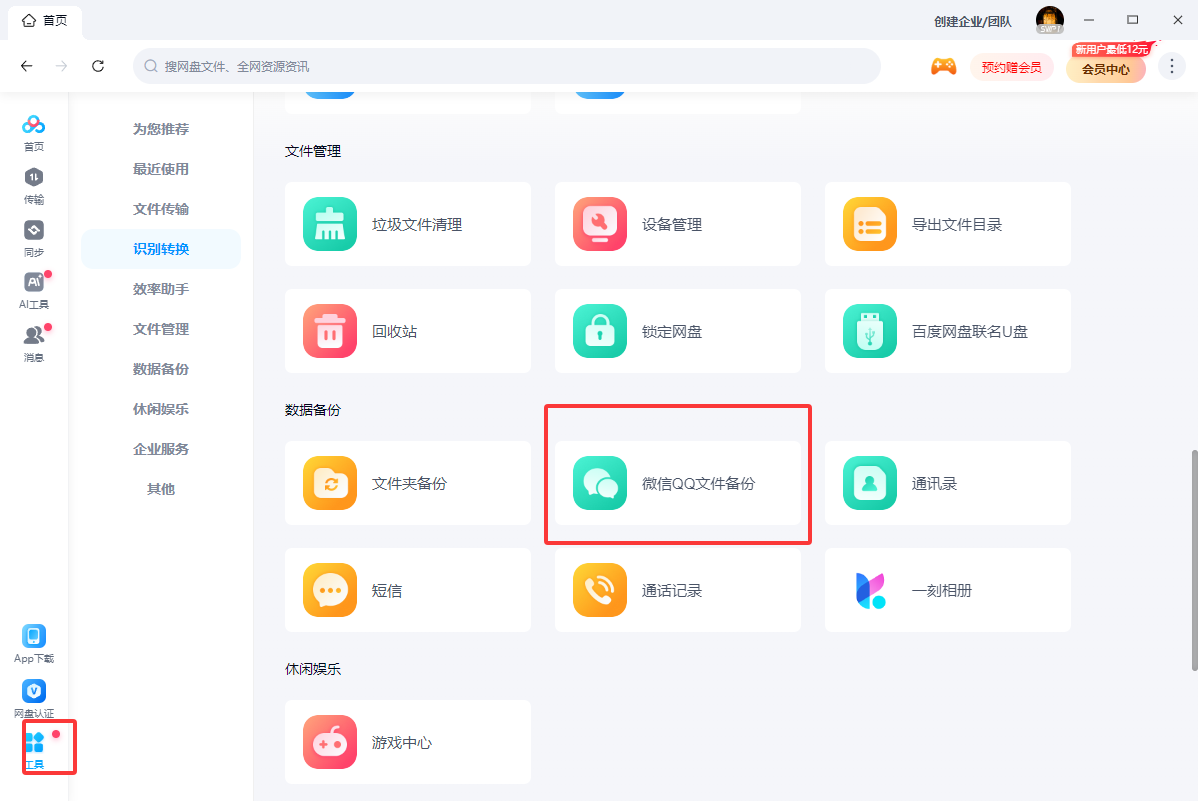Viewport: 1198px width, 801px height.
Task: Click the game controller toolbar icon
Action: (x=943, y=66)
